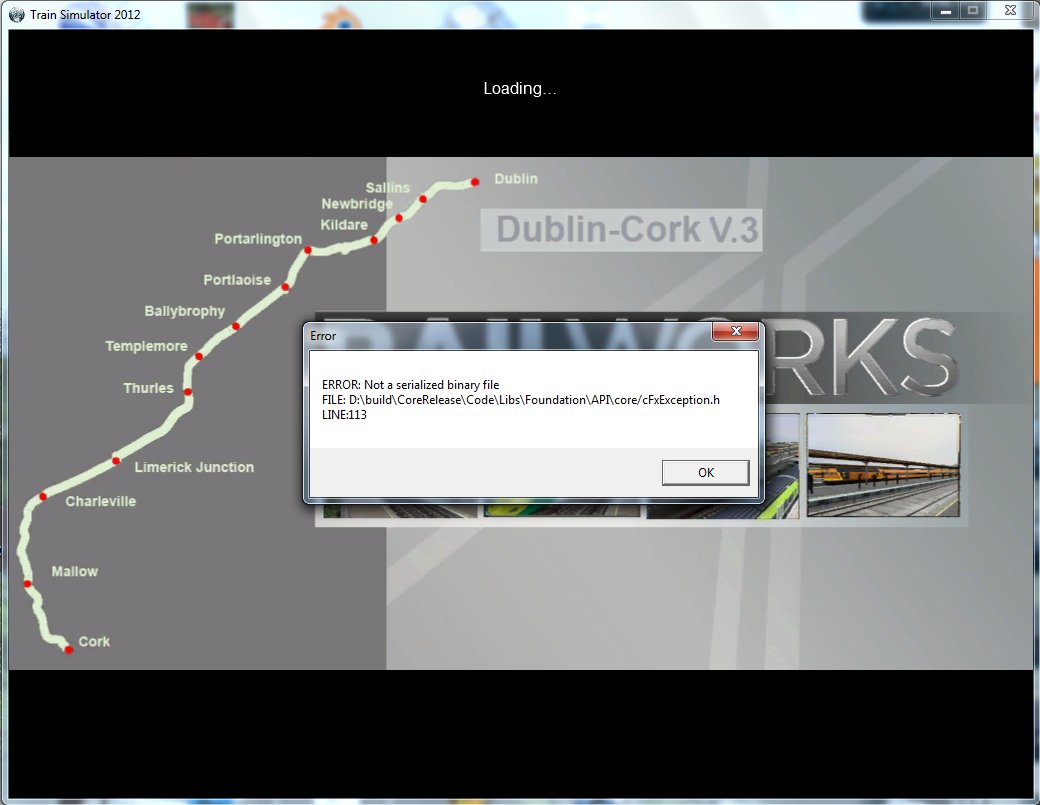
Task: Click the Train Simulator 2012 title bar icon
Action: tap(16, 15)
